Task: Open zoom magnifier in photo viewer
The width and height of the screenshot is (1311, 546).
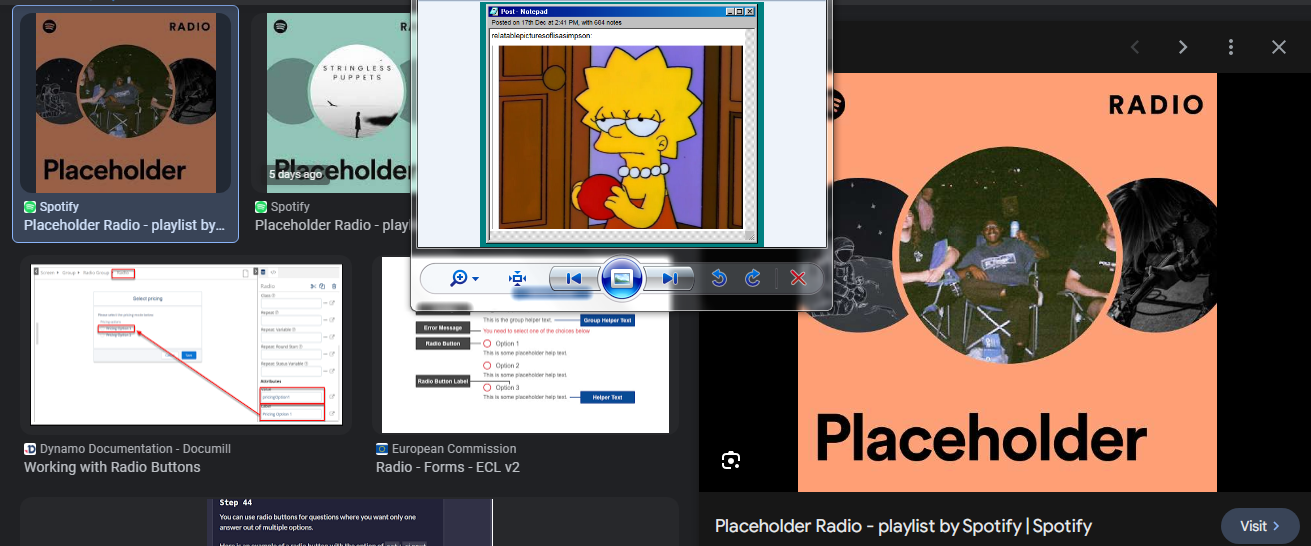Action: click(x=460, y=279)
